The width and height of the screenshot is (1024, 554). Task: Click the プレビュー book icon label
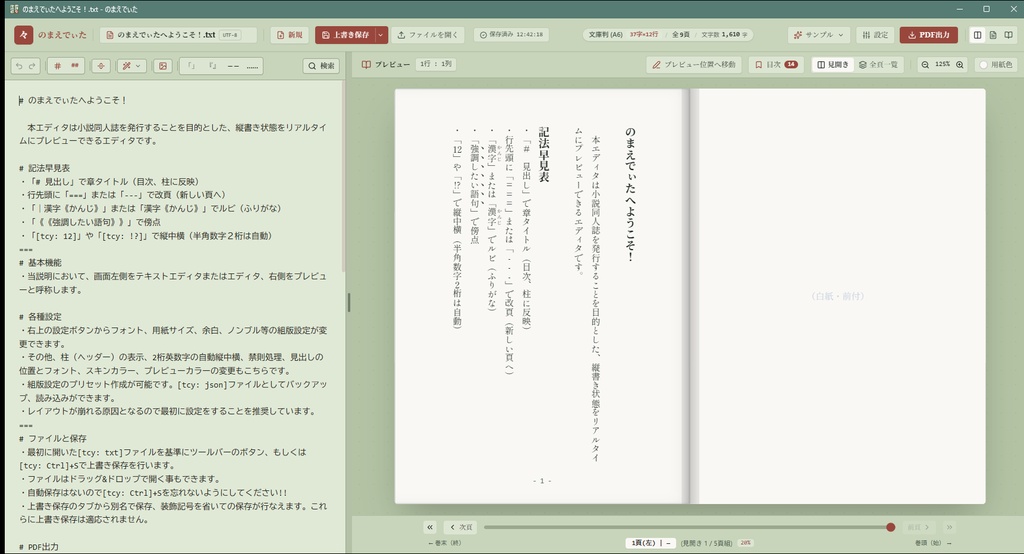[x=385, y=65]
